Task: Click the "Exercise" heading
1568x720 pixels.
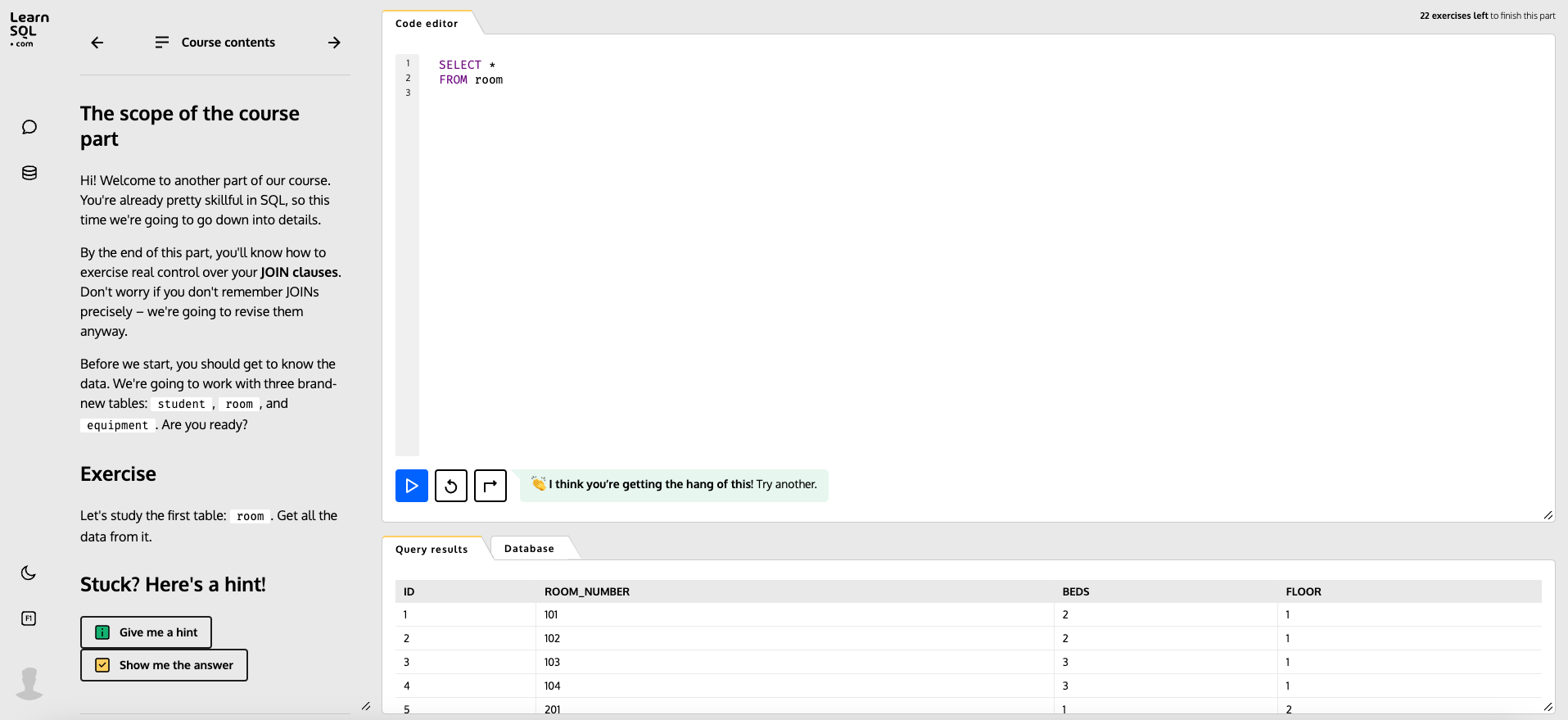Action: click(118, 474)
